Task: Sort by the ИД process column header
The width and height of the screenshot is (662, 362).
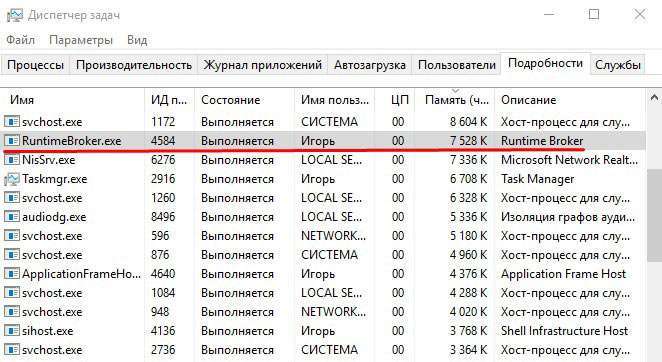Action: coord(169,100)
